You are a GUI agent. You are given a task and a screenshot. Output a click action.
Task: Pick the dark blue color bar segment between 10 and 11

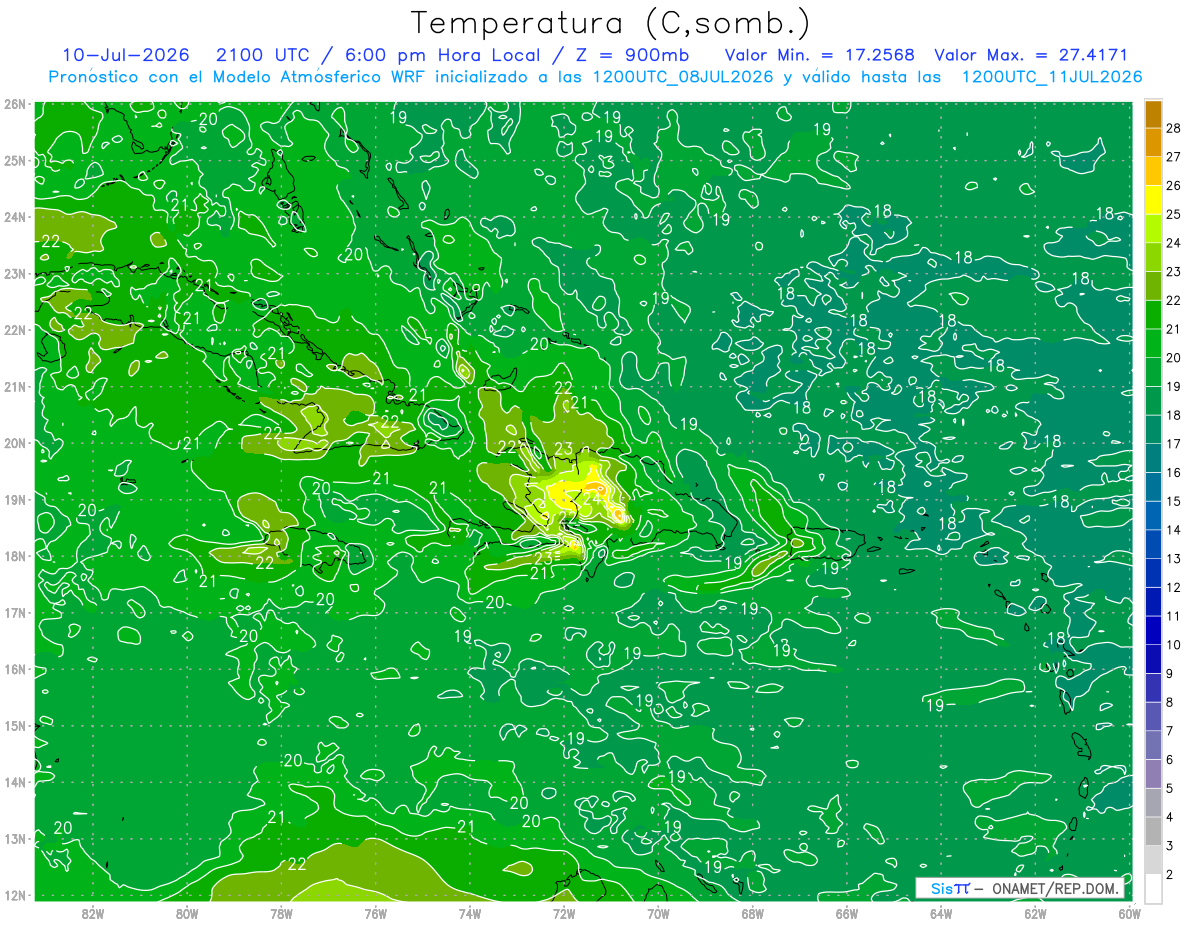point(1153,631)
